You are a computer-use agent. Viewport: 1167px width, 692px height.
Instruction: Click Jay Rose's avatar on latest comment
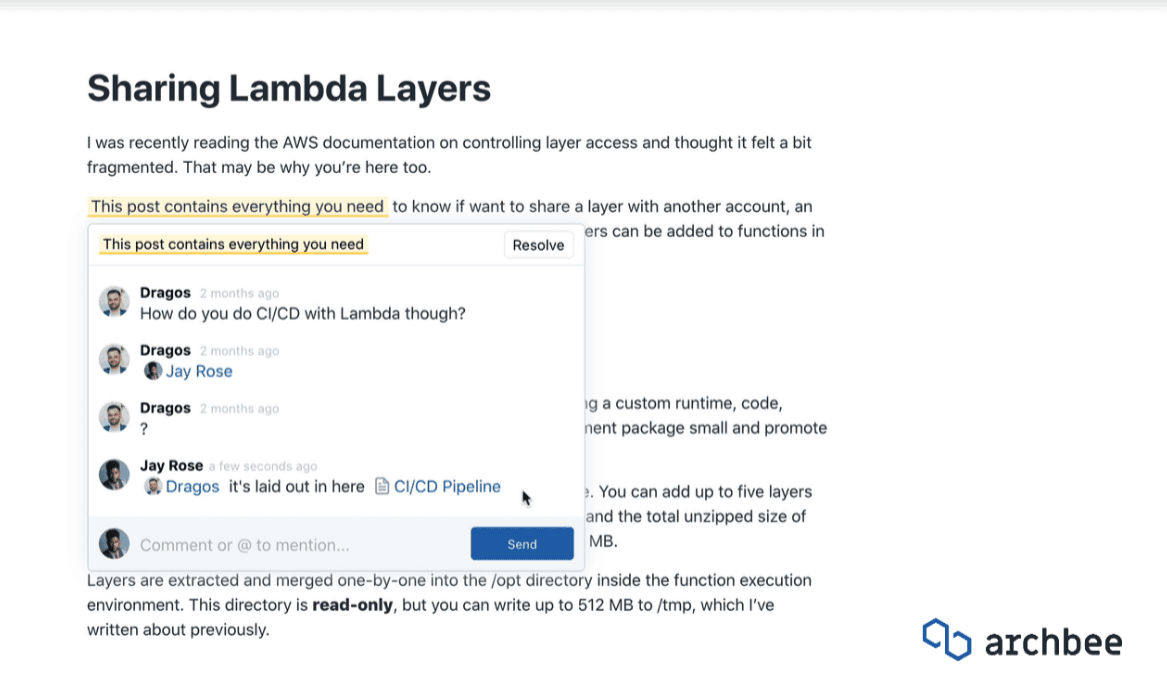pos(115,475)
